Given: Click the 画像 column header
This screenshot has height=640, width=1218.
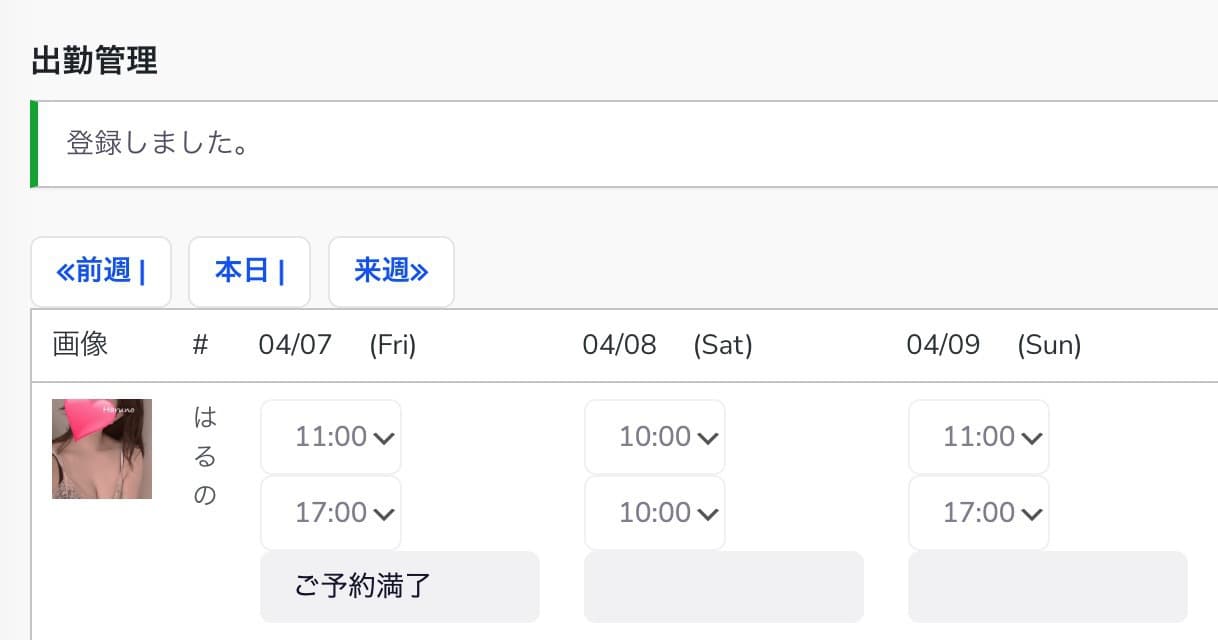Looking at the screenshot, I should tap(80, 345).
